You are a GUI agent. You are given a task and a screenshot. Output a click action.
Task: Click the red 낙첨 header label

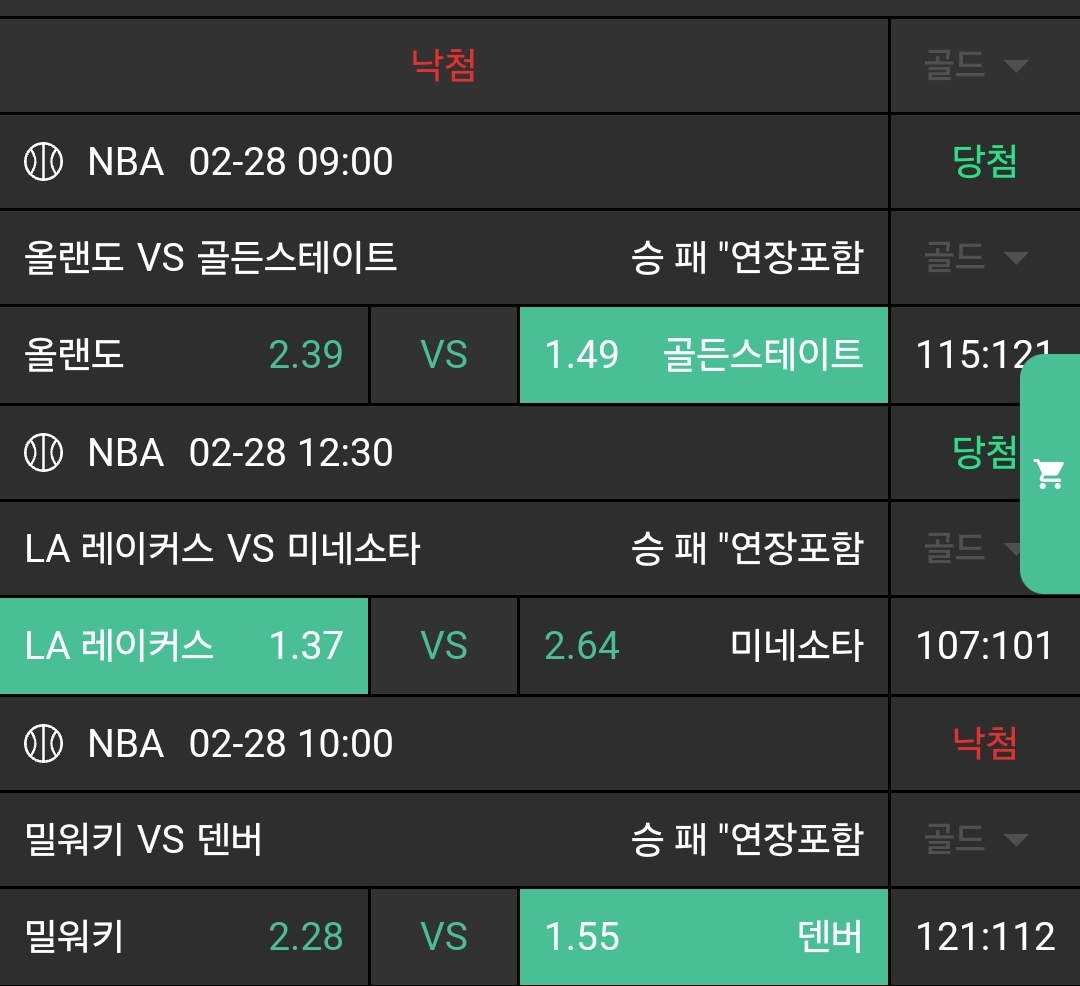click(443, 66)
